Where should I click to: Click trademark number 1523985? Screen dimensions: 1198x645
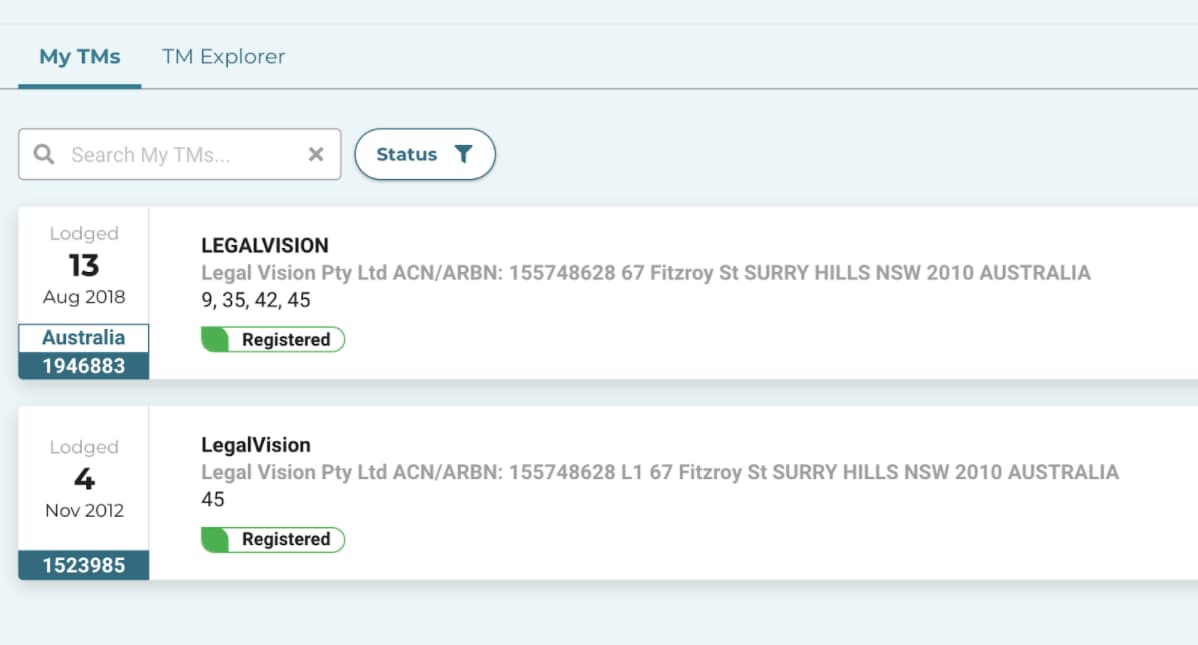[84, 566]
